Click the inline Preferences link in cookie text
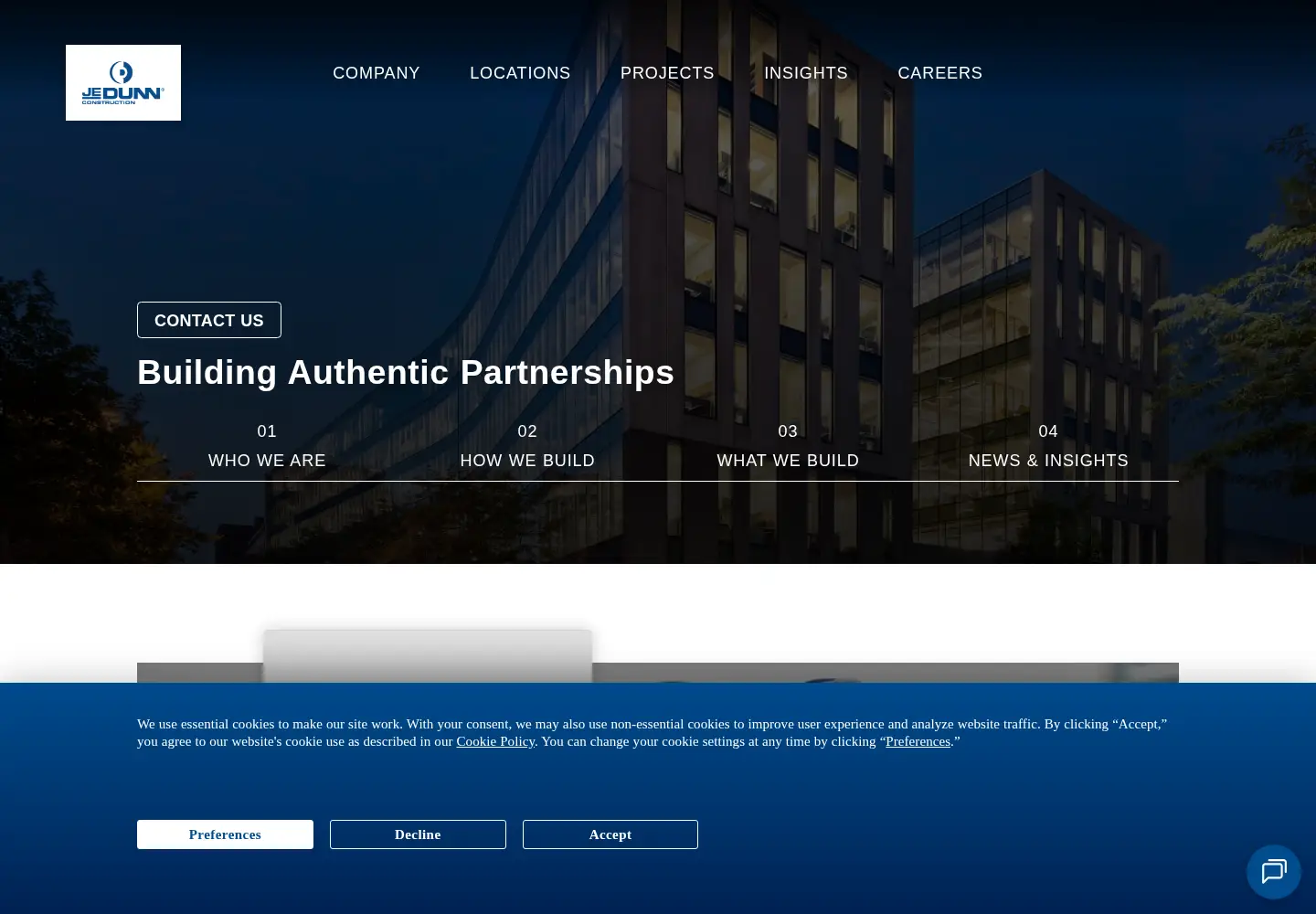 tap(918, 741)
